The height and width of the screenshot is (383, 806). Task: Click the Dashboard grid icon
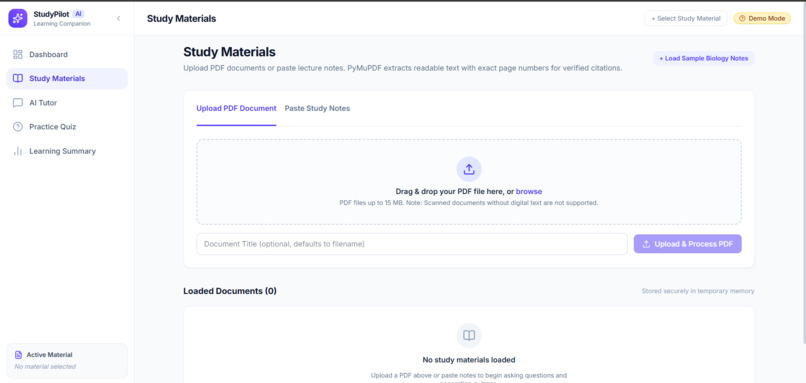pyautogui.click(x=17, y=54)
